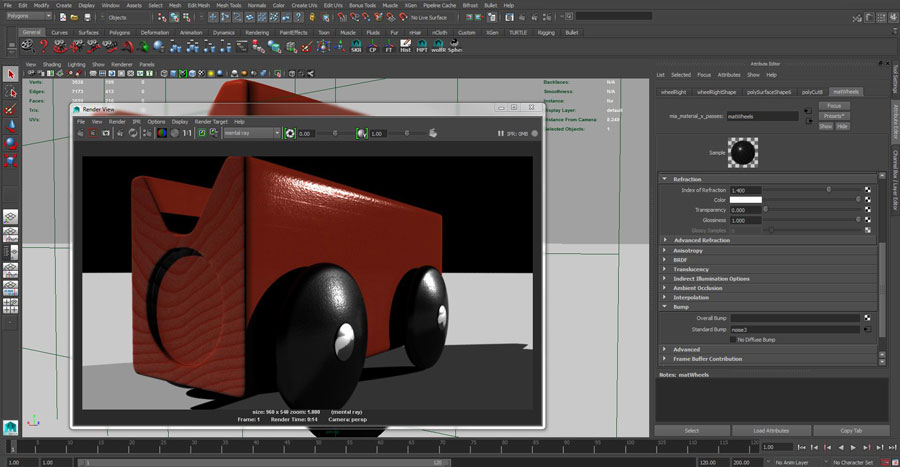900x467 pixels.
Task: Expand the Anisotropy section
Action: 665,251
